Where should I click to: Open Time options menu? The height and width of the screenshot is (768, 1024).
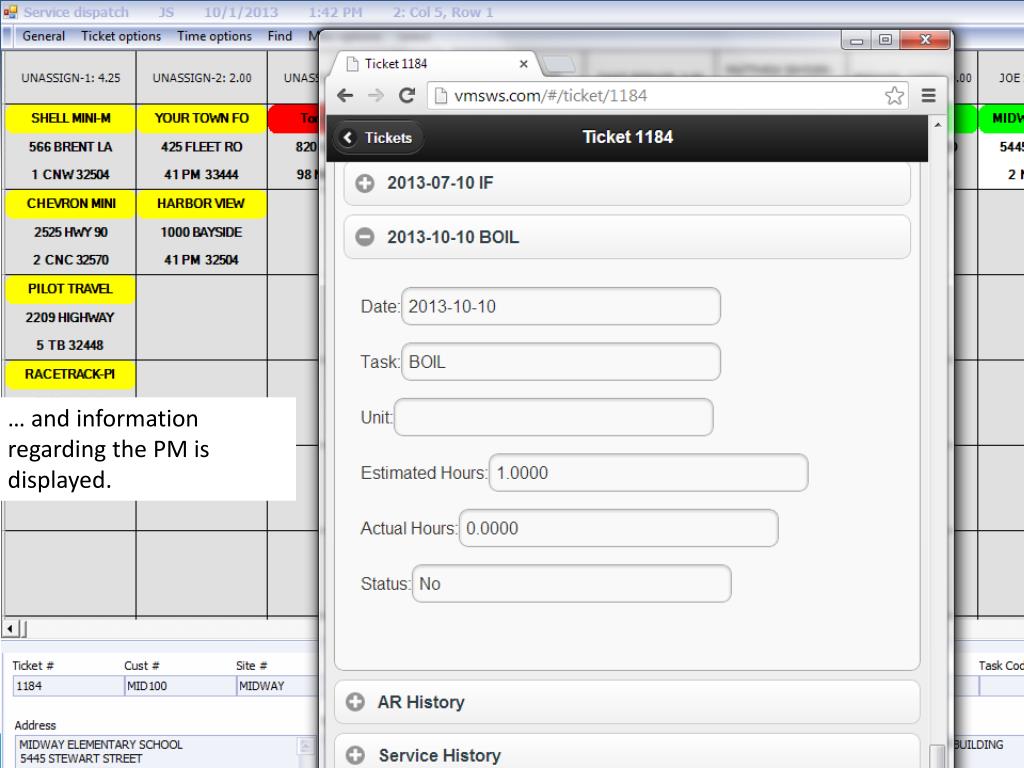214,37
